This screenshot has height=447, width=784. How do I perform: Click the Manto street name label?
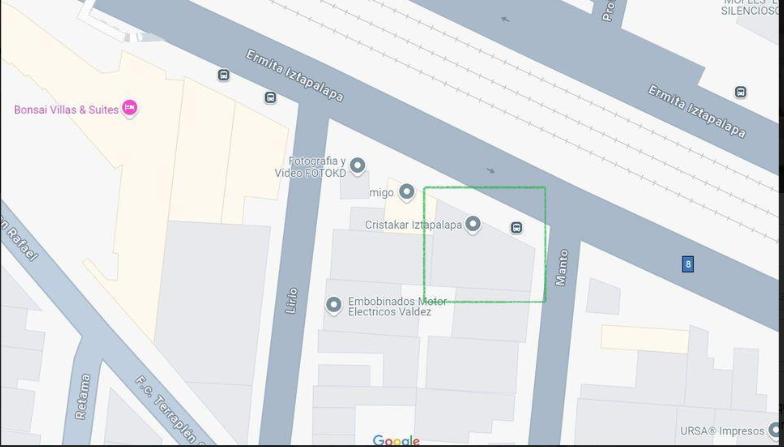pyautogui.click(x=562, y=268)
